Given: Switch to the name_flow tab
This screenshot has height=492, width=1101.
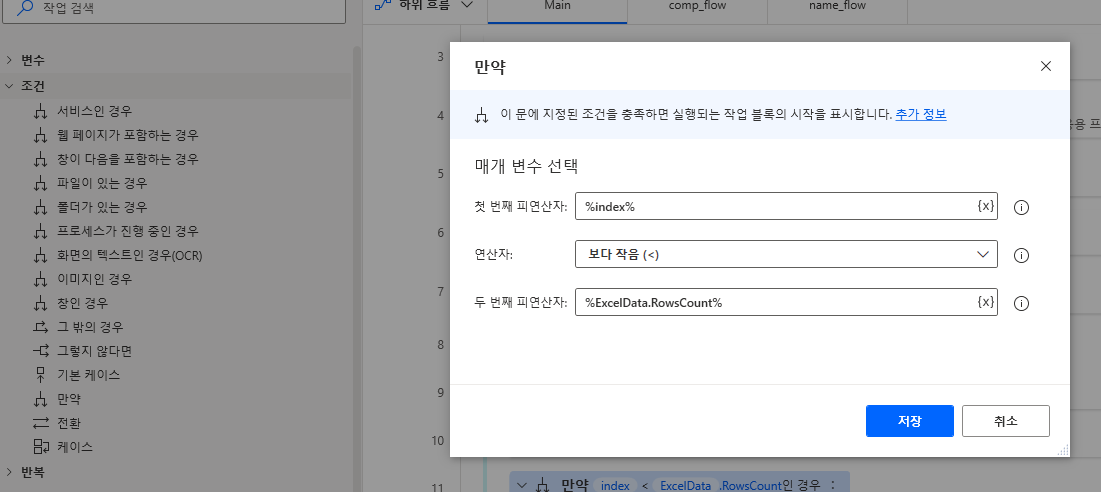Looking at the screenshot, I should click(x=837, y=7).
